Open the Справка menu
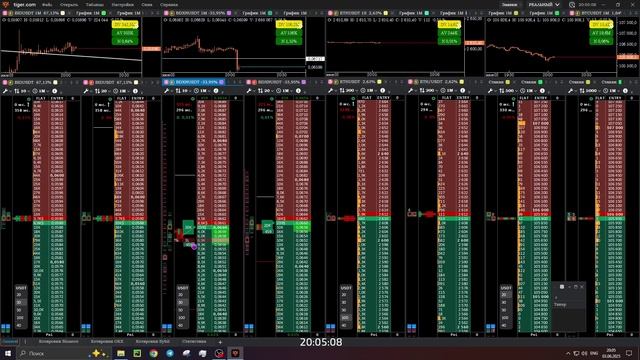640x360 pixels. pyautogui.click(x=169, y=4)
